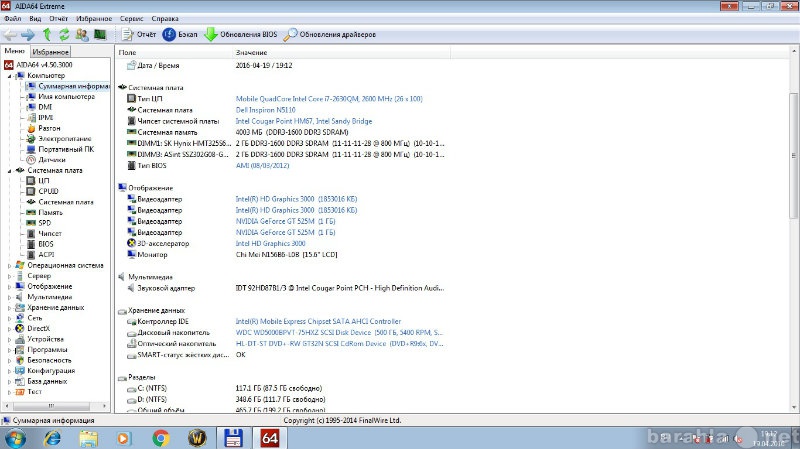Click Обновления BIOS toolbar button
This screenshot has height=449, width=800.
(x=240, y=35)
